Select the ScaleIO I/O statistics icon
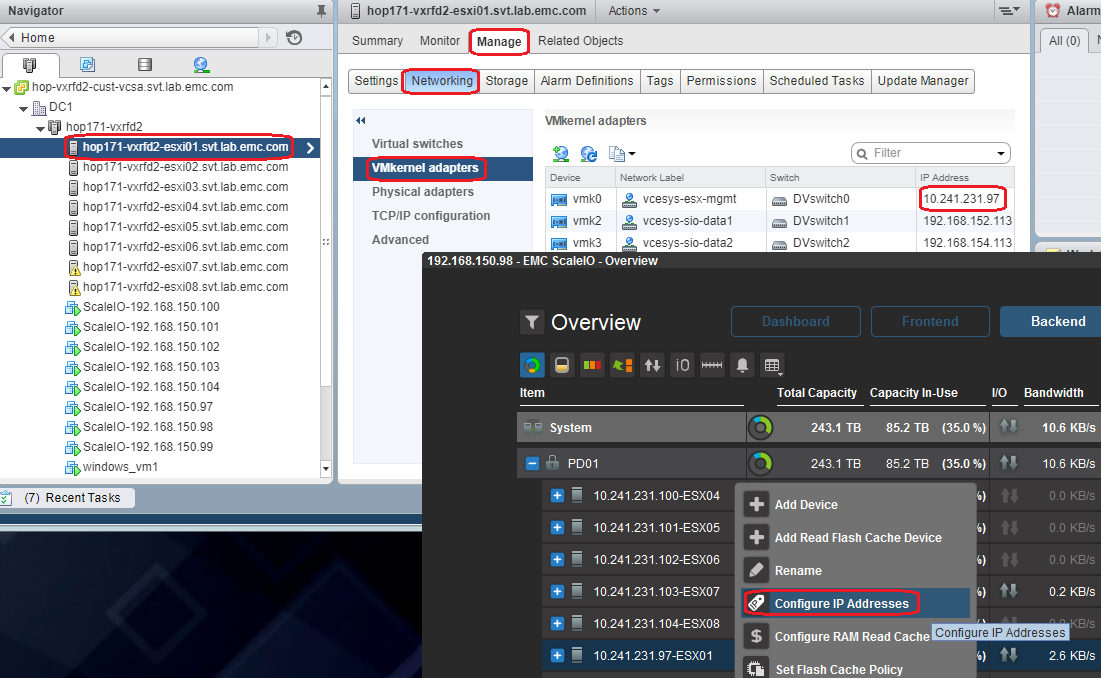Image resolution: width=1101 pixels, height=678 pixels. click(x=682, y=365)
